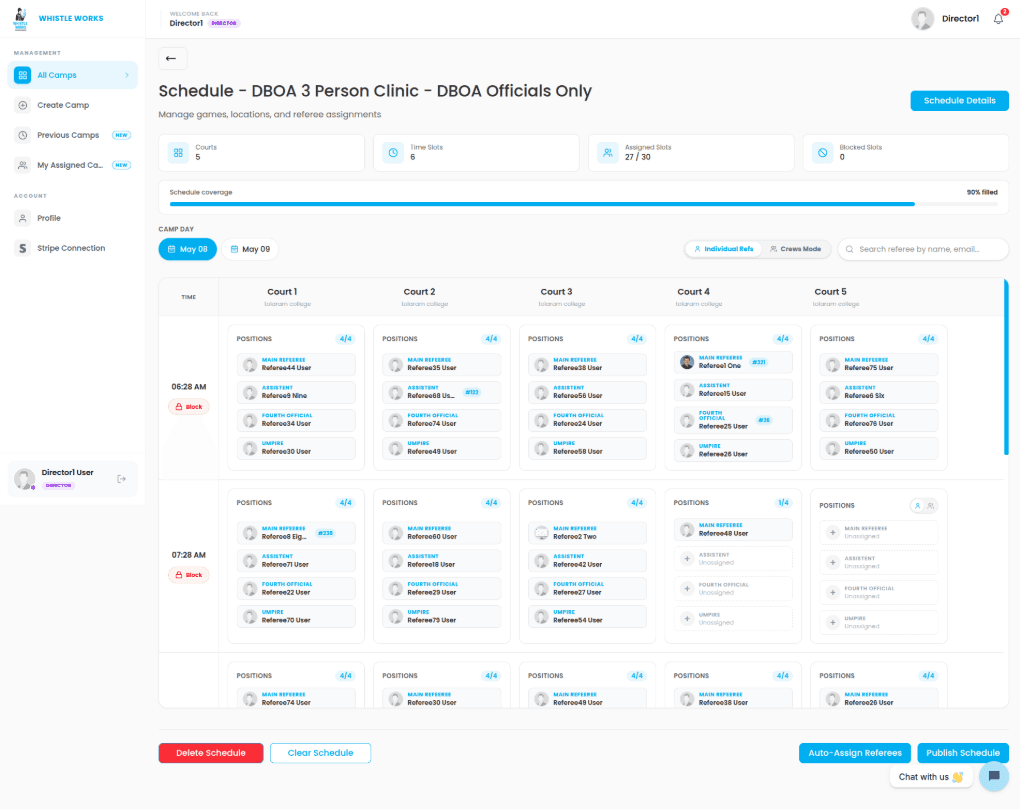Click Referee44 User main referee slot
Screen dimensions: 1020x809
click(296, 365)
